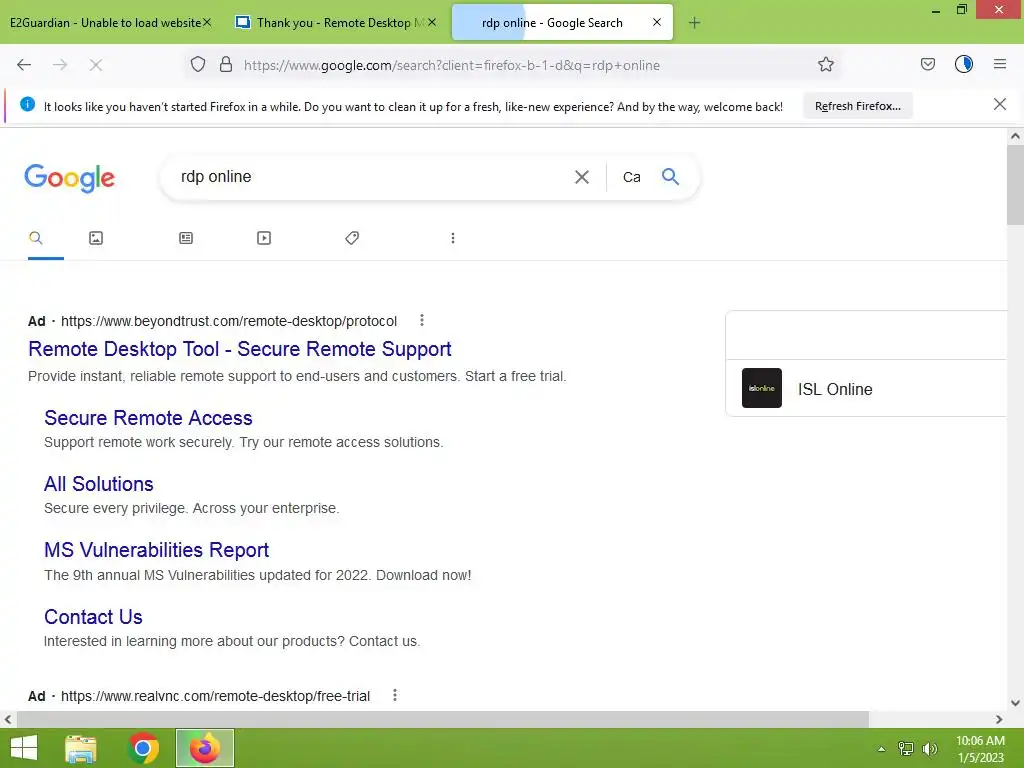Clear the Google search box text
Image resolution: width=1024 pixels, height=768 pixels.
click(x=581, y=177)
